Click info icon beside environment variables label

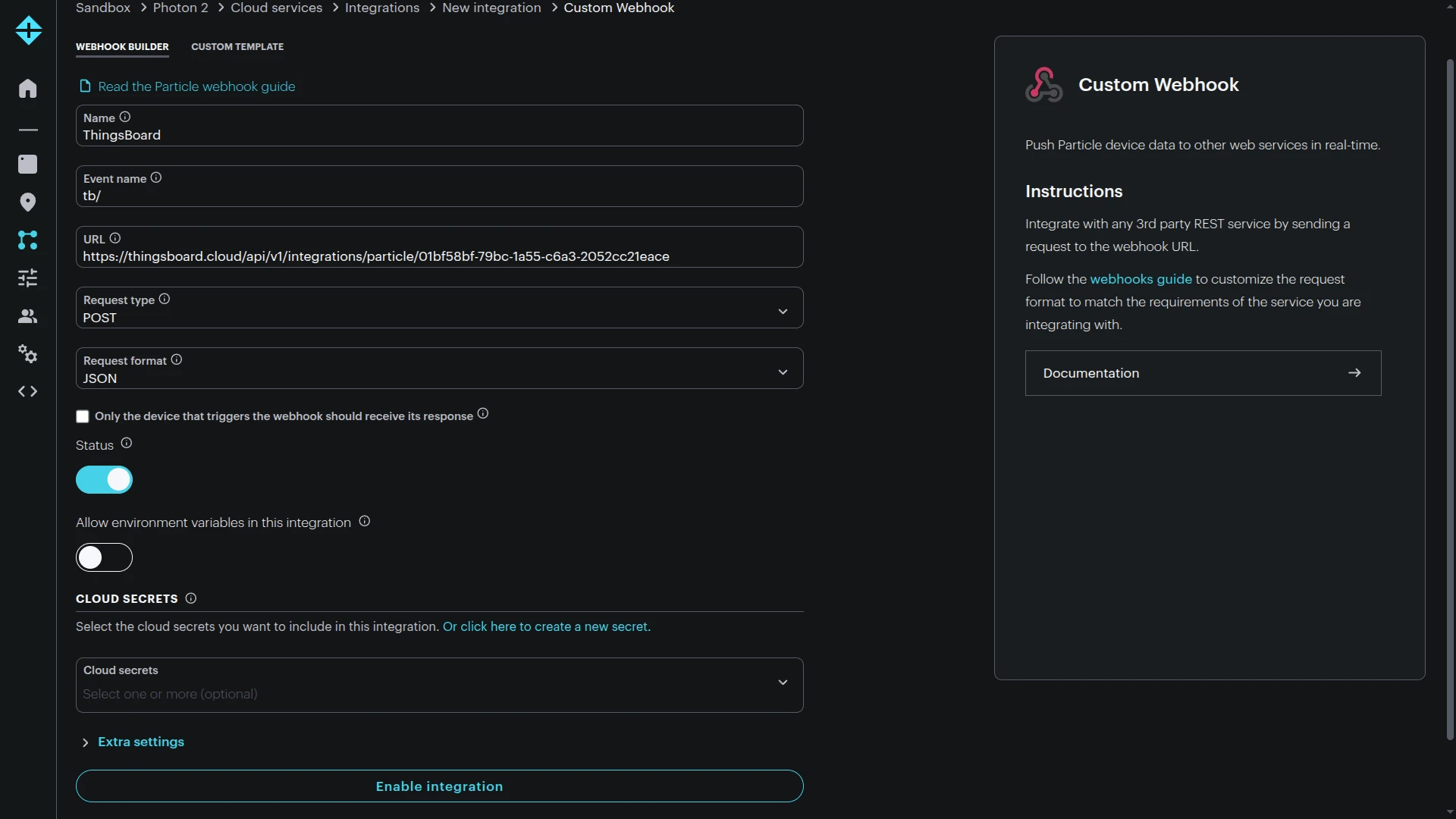click(365, 521)
